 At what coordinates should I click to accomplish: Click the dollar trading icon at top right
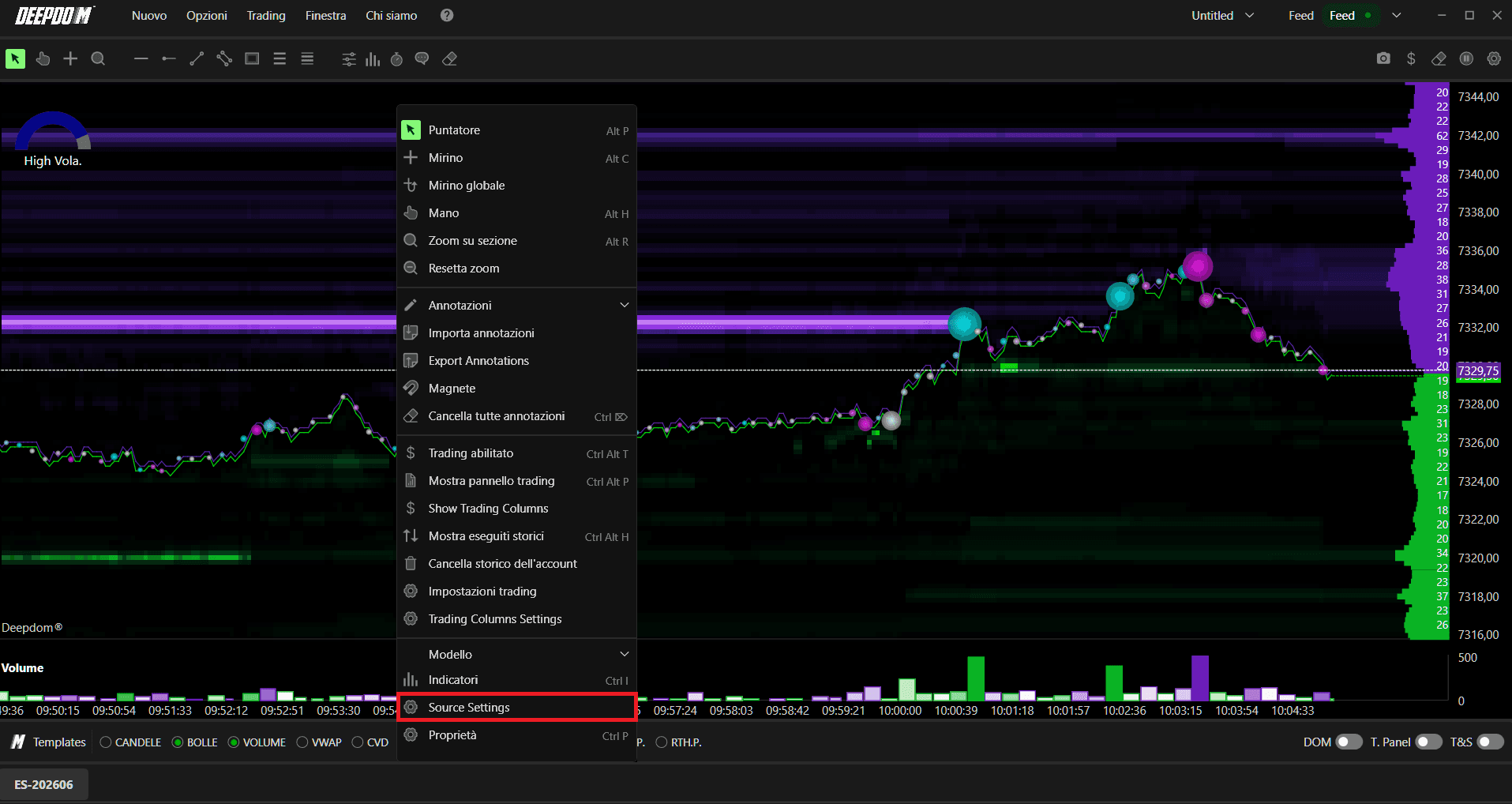1411,58
